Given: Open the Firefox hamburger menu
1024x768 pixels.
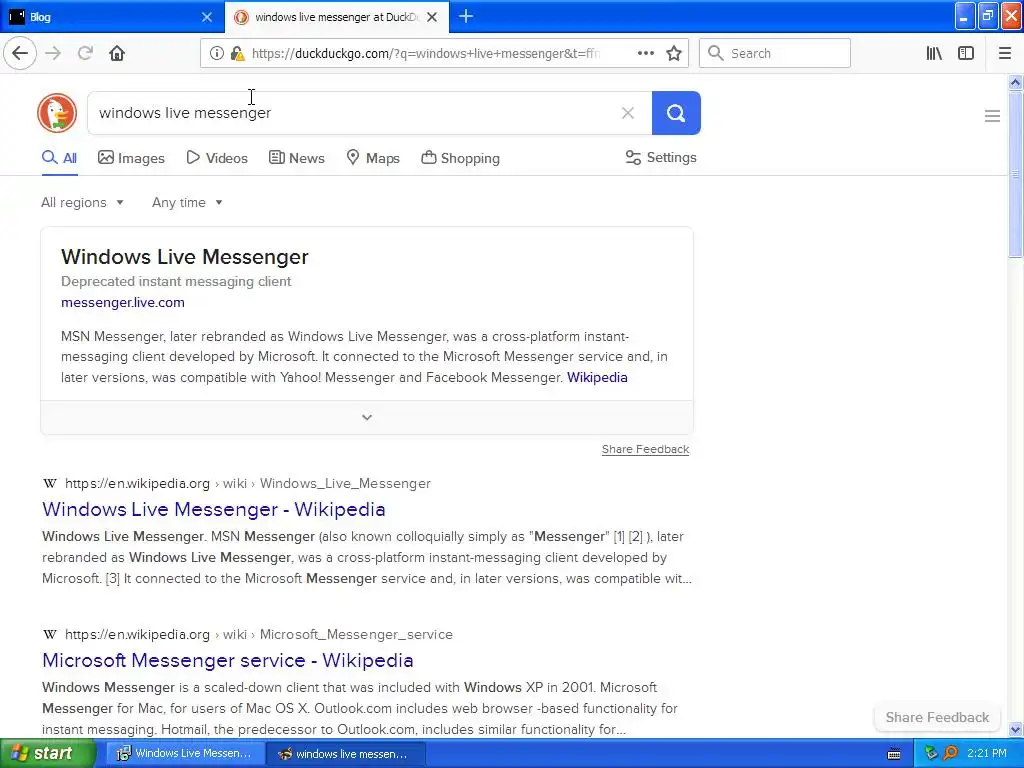Looking at the screenshot, I should [x=1004, y=53].
